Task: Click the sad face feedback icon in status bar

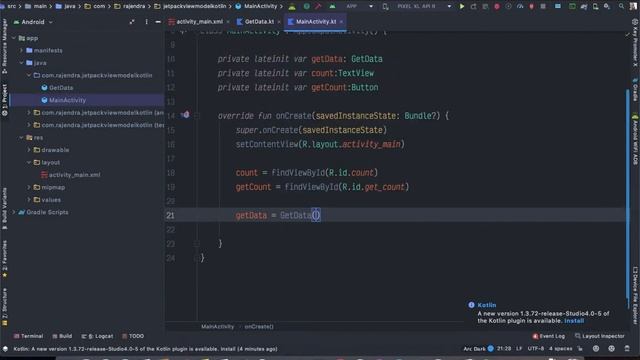Action: pos(611,349)
